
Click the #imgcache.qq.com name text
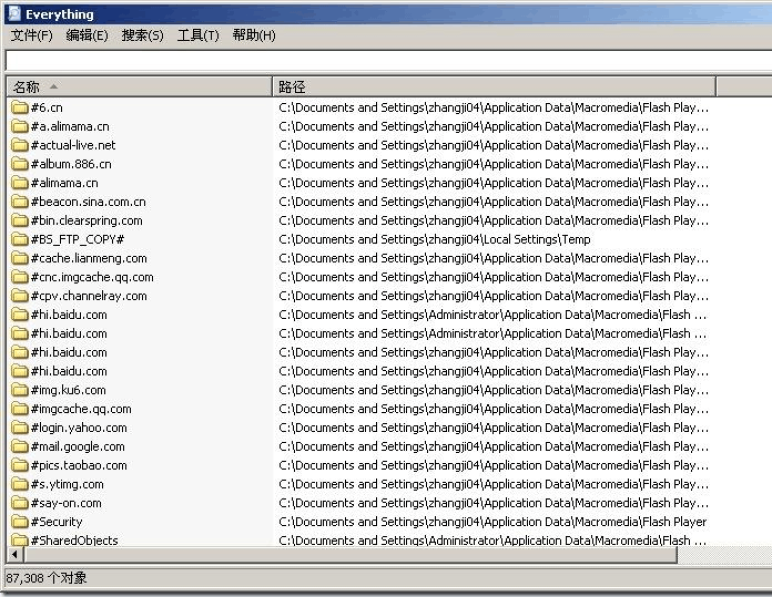coord(81,408)
